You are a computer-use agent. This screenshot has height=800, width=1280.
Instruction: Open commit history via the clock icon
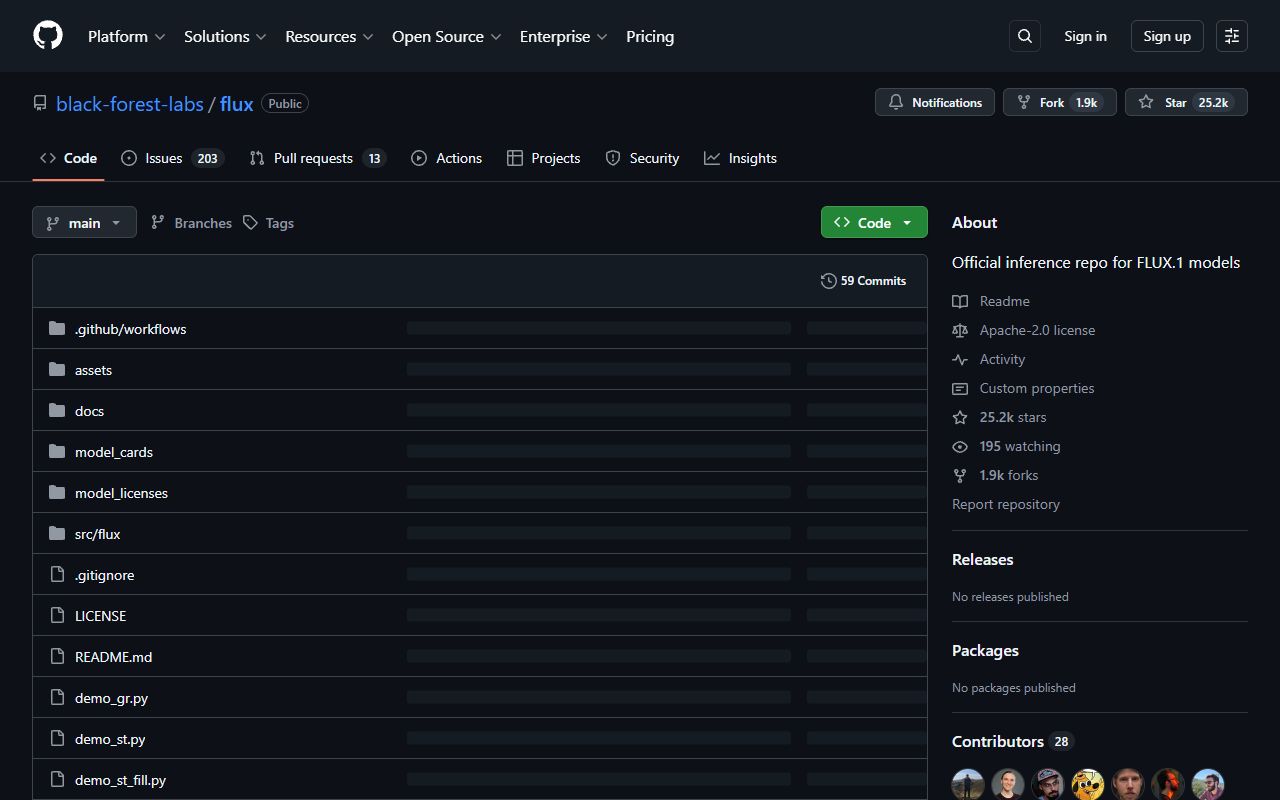829,281
